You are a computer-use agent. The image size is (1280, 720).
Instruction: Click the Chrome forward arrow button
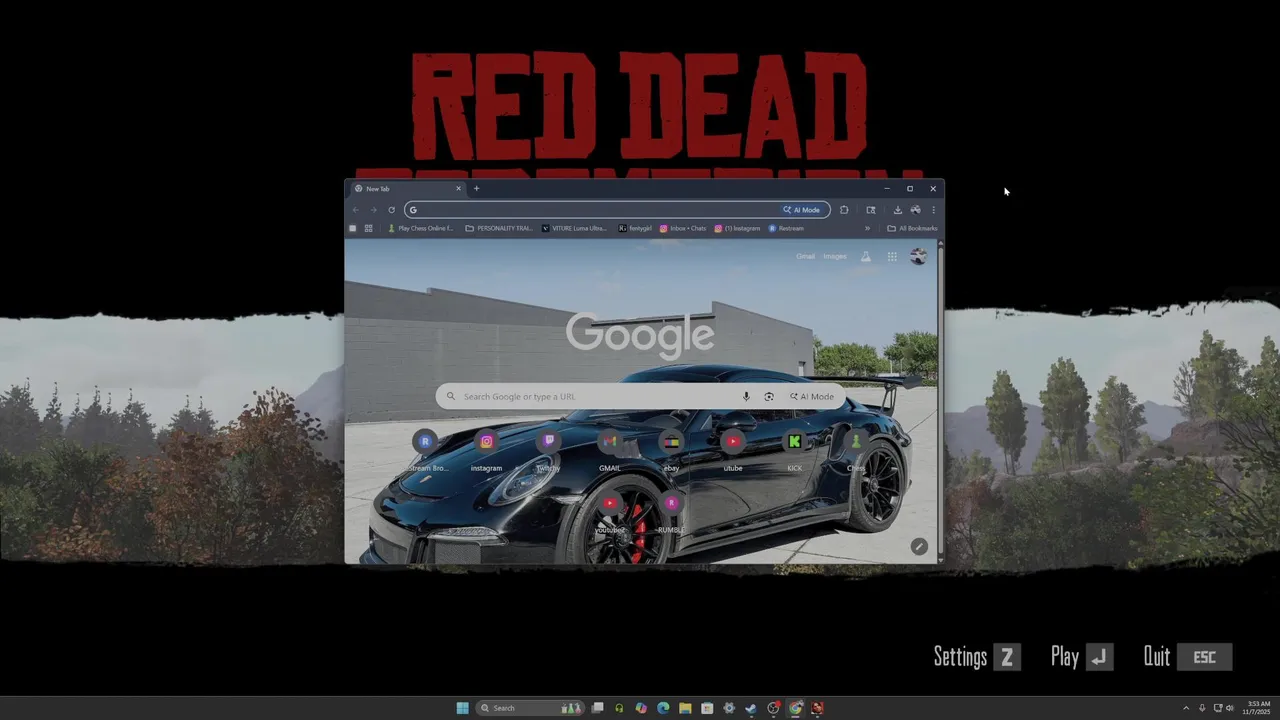point(373,210)
